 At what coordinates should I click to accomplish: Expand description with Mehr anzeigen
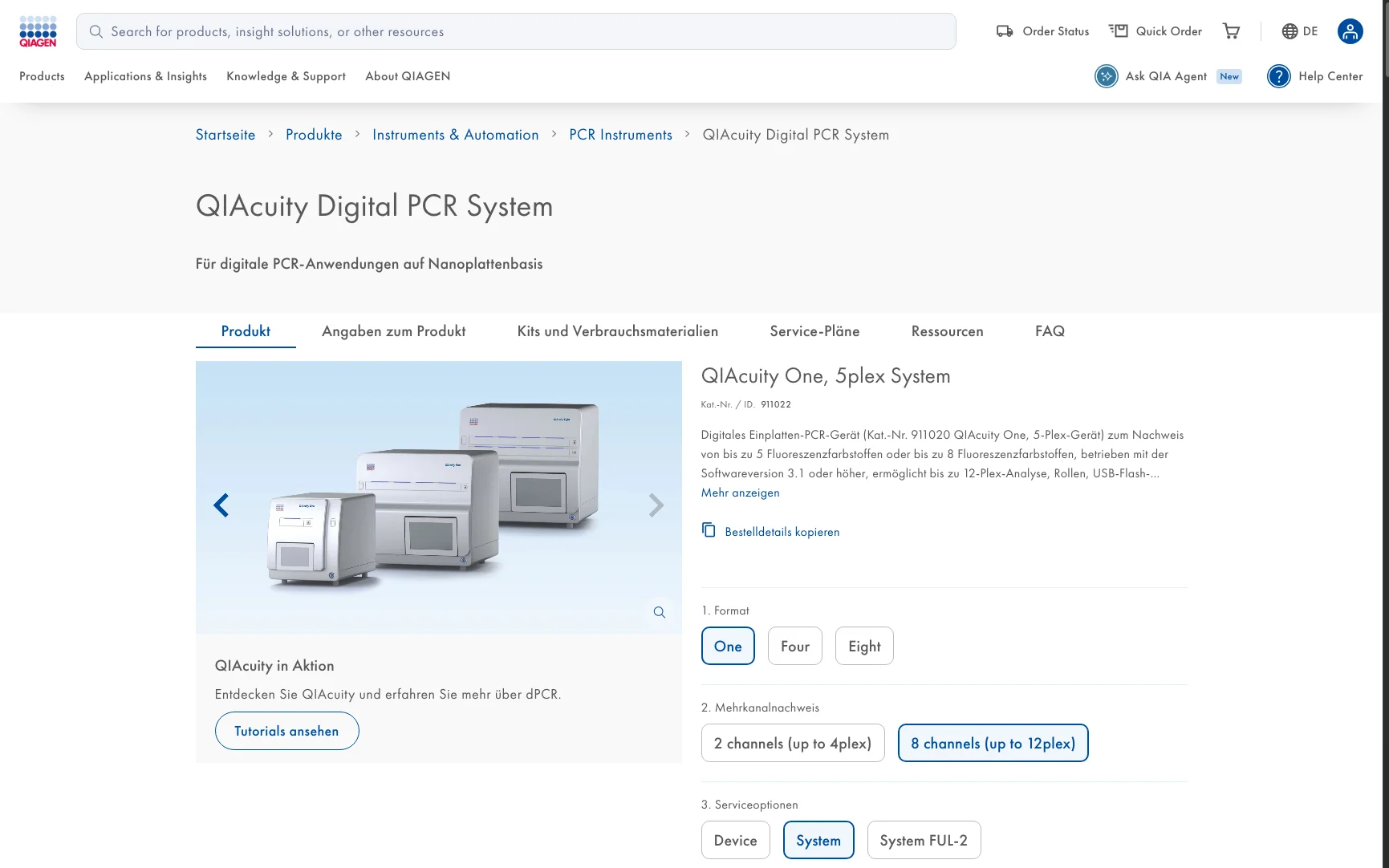pos(740,493)
